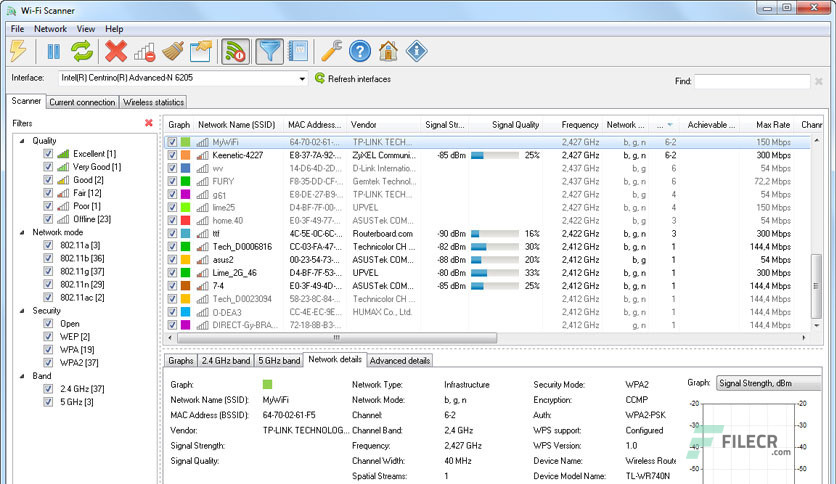
Task: Open the notebook report icon
Action: coord(298,52)
